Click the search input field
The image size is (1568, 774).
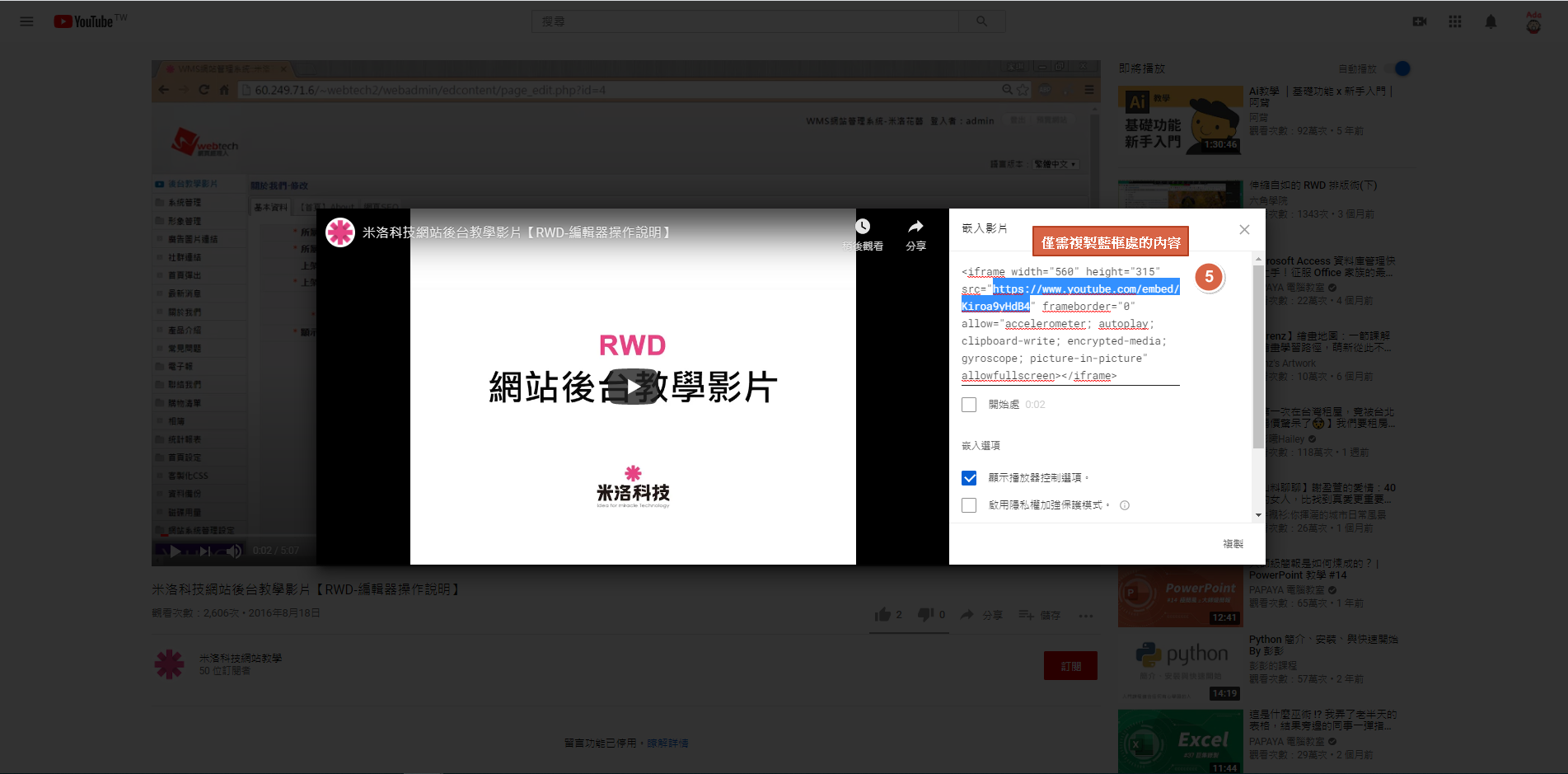point(746,21)
